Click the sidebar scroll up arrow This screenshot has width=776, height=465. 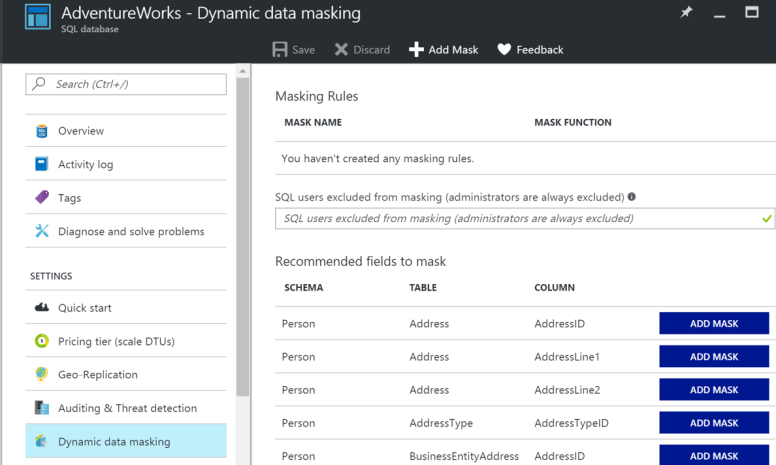pos(242,71)
